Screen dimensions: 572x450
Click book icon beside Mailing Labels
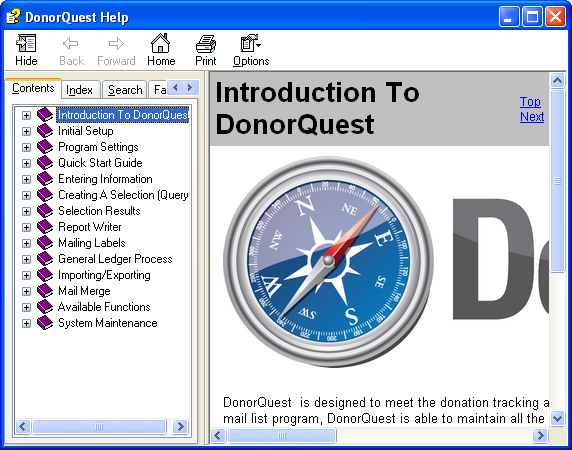[45, 243]
